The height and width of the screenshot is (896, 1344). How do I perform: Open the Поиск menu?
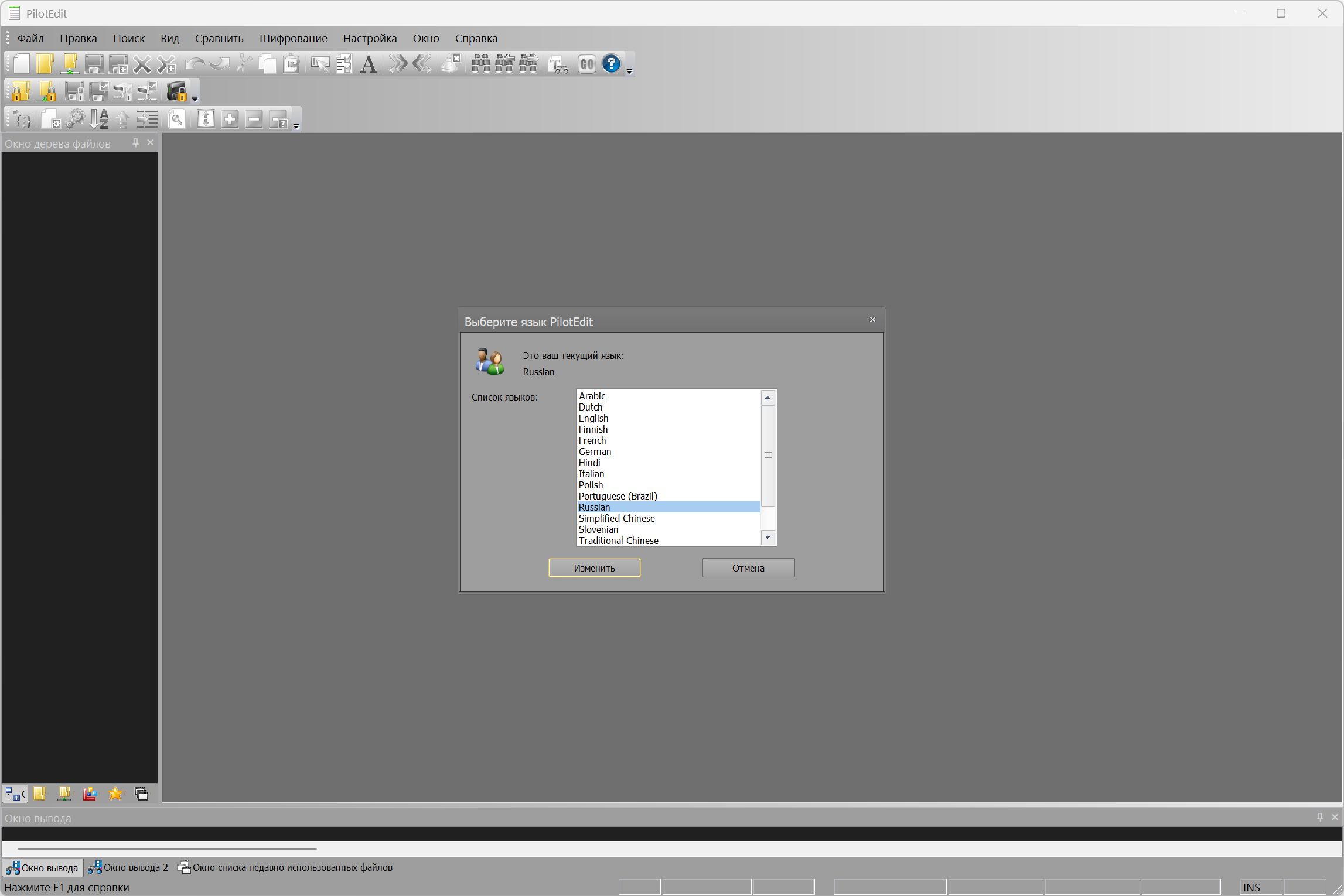129,38
